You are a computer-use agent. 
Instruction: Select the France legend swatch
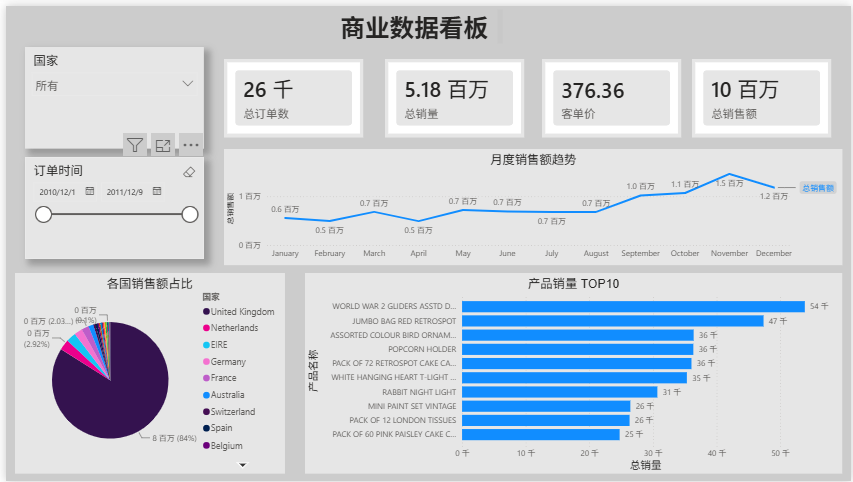click(x=206, y=378)
